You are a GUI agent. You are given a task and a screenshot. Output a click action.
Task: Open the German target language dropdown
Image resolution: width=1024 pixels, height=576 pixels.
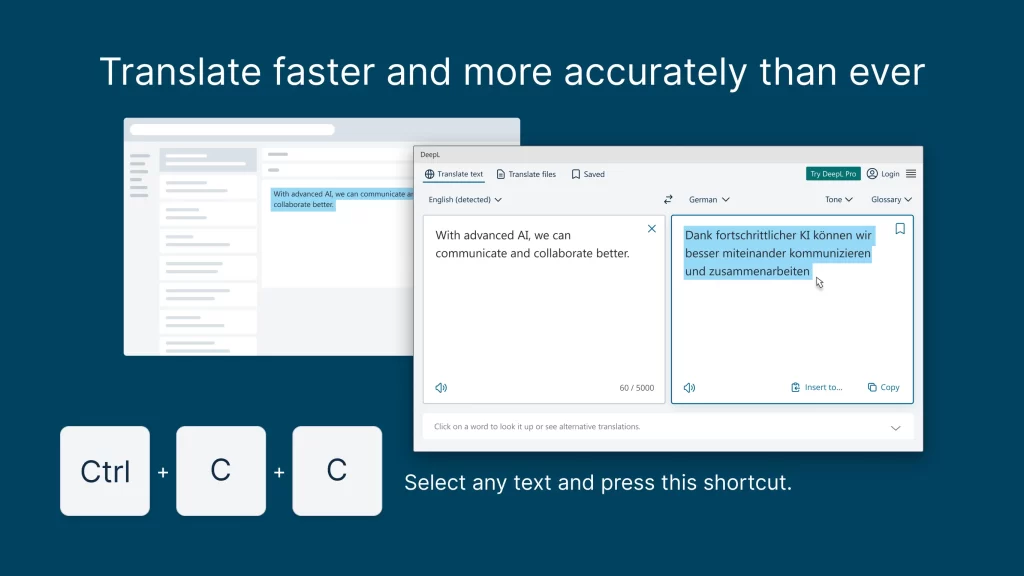click(709, 199)
